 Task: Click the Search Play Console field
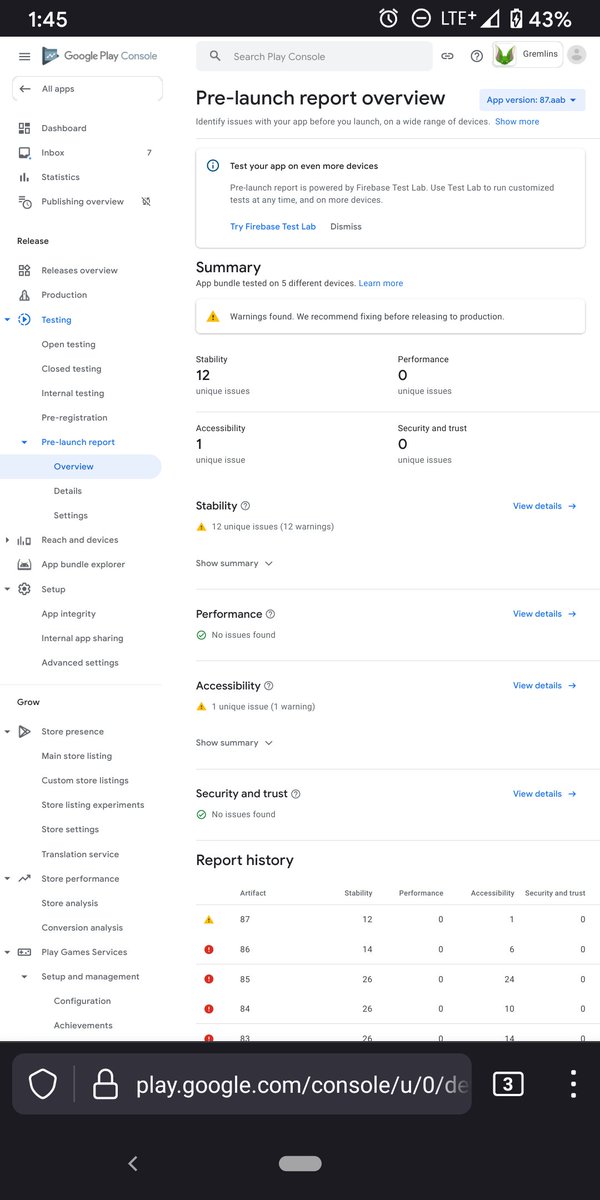pos(314,57)
